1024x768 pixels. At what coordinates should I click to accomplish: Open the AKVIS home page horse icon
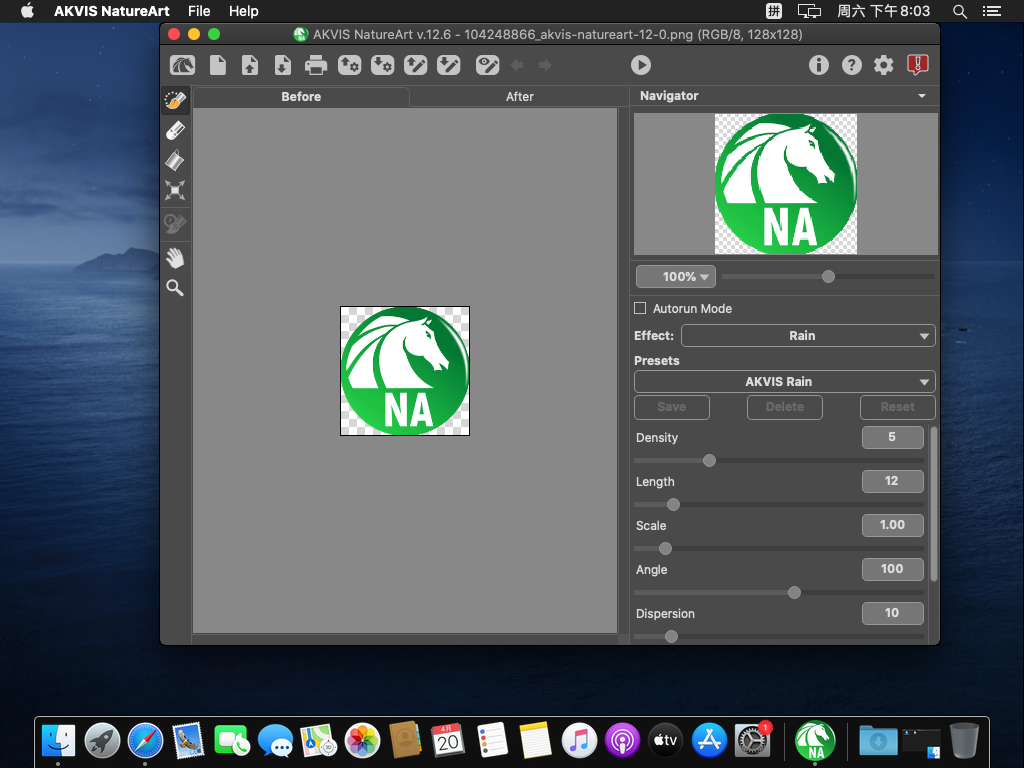(x=183, y=65)
